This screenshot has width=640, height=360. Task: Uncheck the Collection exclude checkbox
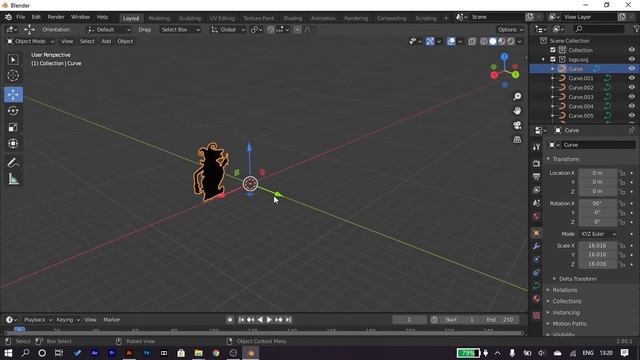click(553, 50)
